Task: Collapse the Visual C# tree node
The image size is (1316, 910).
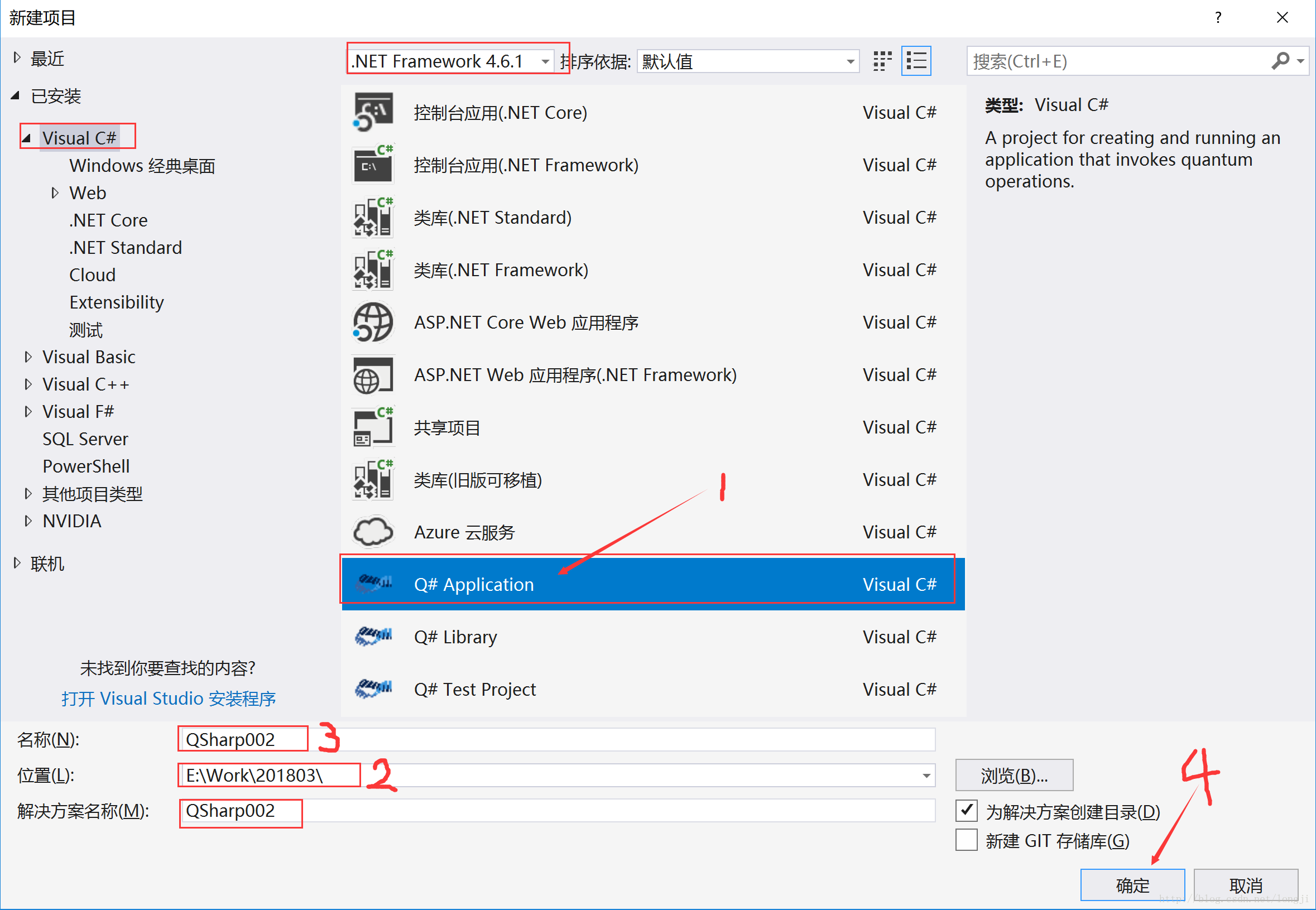Action: pyautogui.click(x=26, y=138)
